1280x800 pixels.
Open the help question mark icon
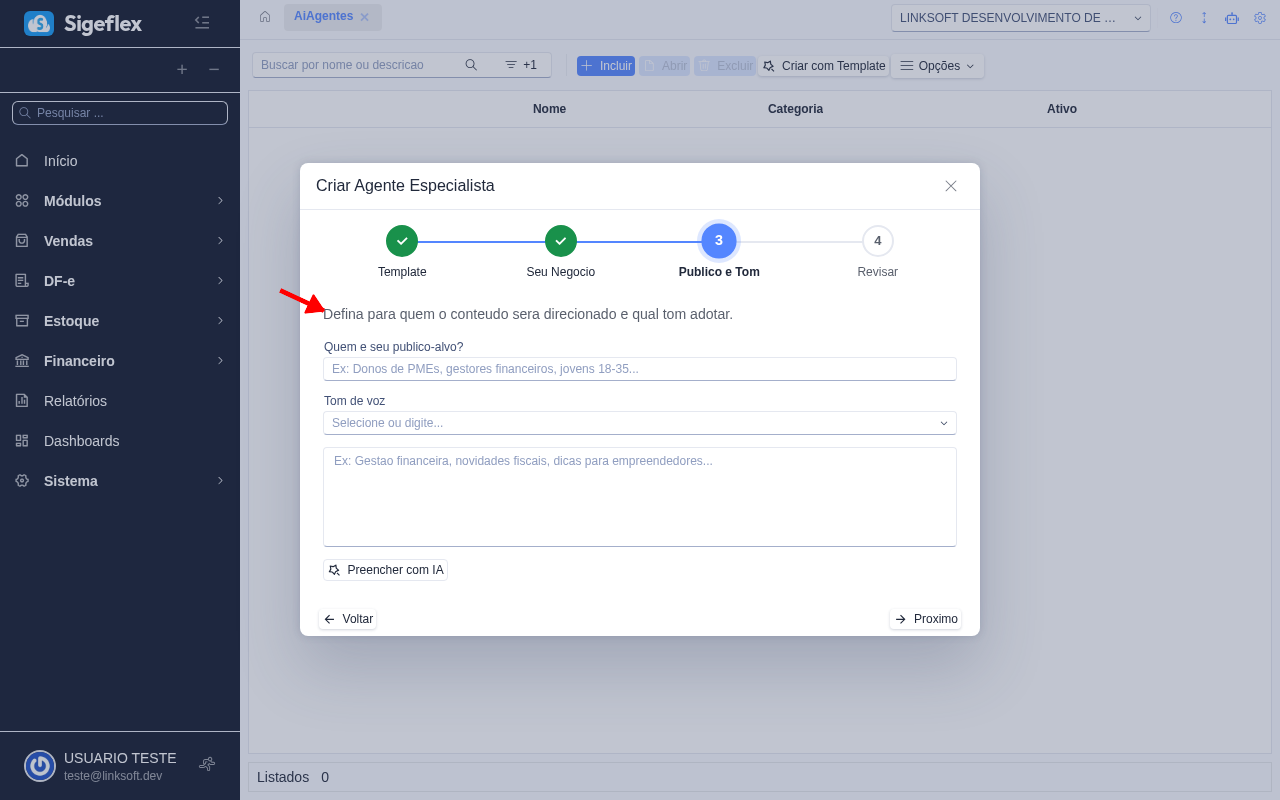point(1176,18)
